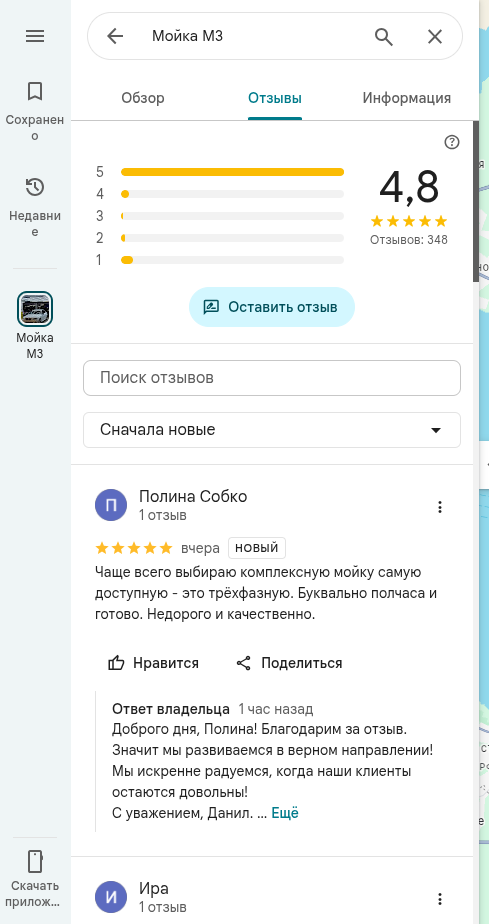Open more options for Полина Собко's review

pos(440,507)
